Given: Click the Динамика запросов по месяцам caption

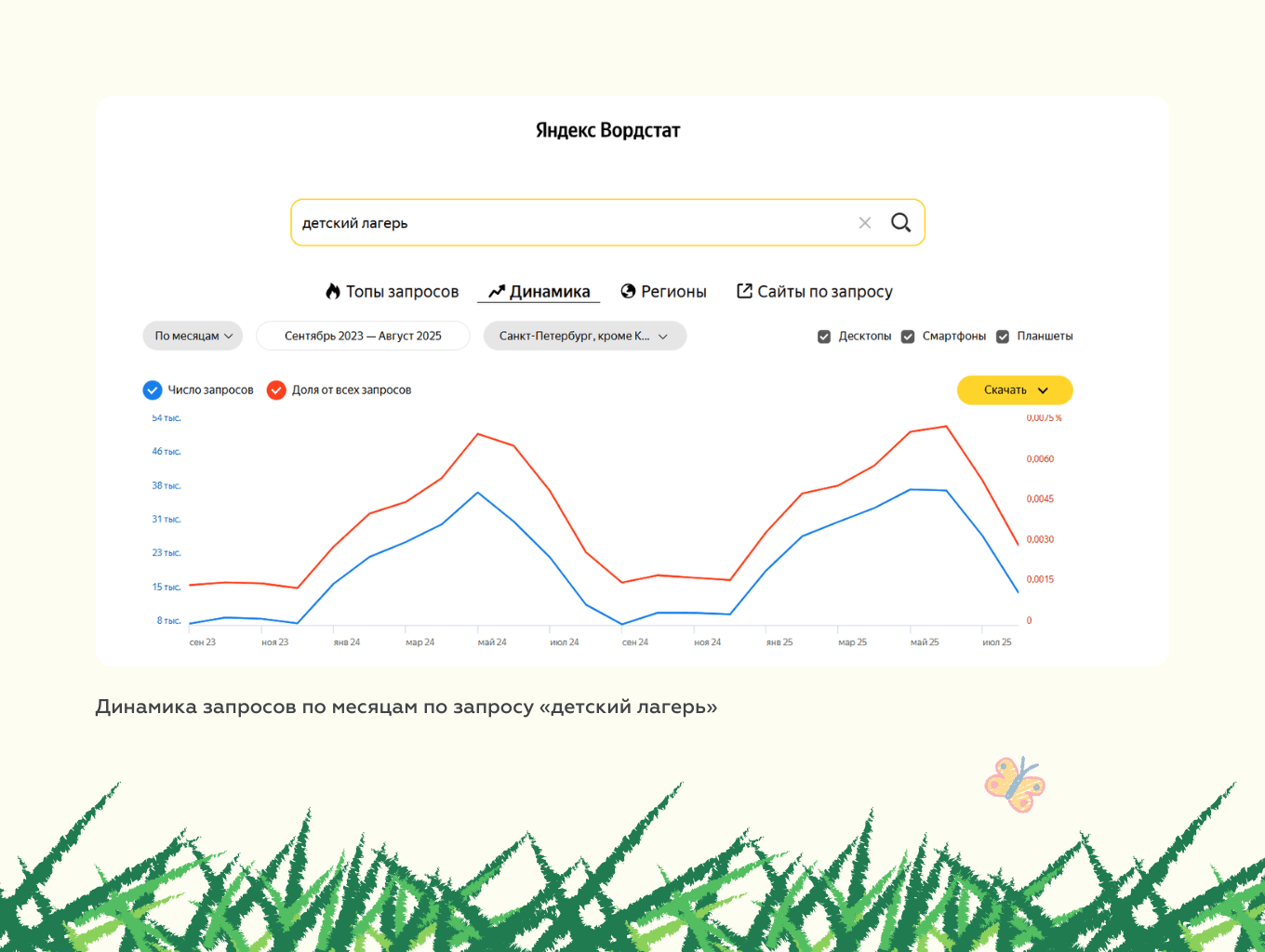Looking at the screenshot, I should [x=406, y=707].
